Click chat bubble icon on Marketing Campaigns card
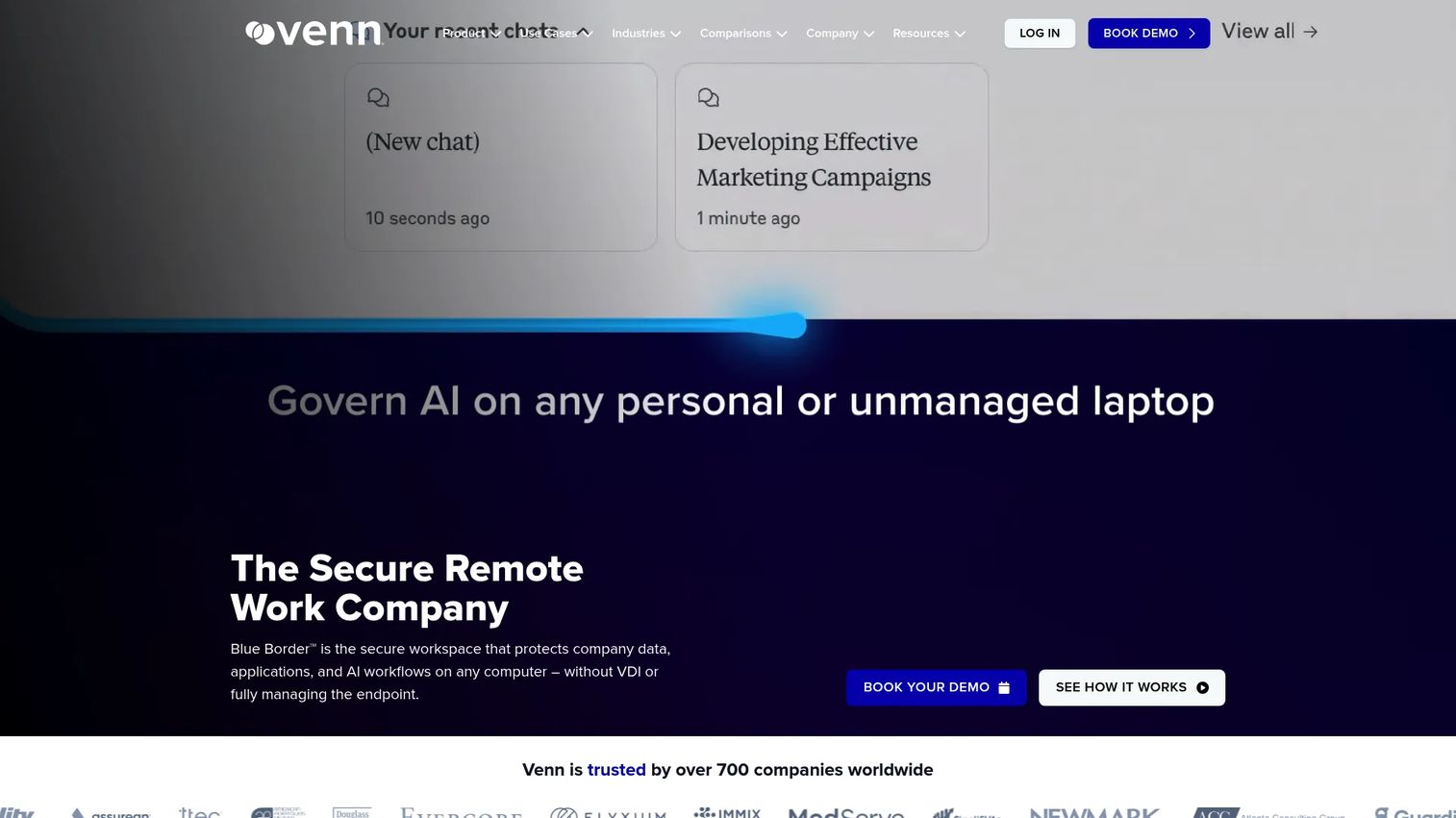The width and height of the screenshot is (1456, 818). click(x=709, y=97)
